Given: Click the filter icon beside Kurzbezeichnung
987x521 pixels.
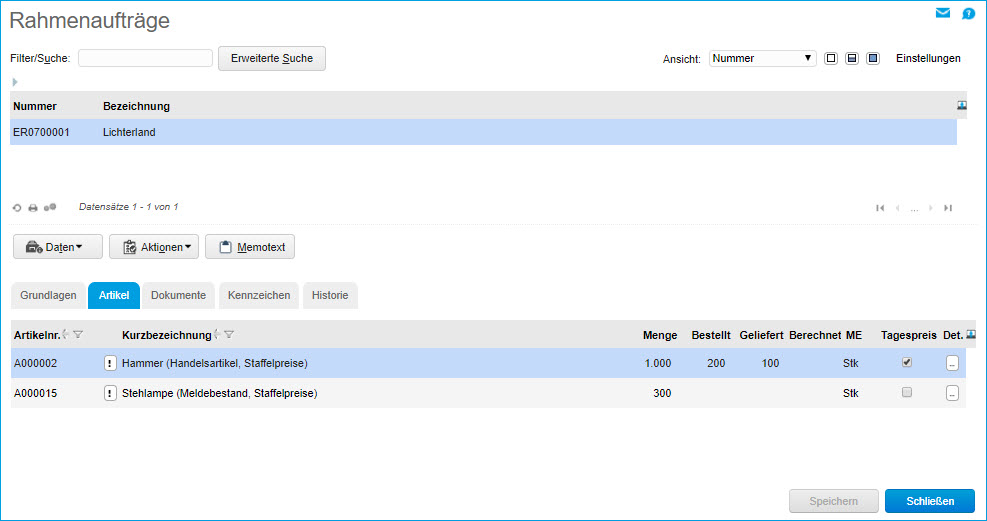Looking at the screenshot, I should pos(229,335).
